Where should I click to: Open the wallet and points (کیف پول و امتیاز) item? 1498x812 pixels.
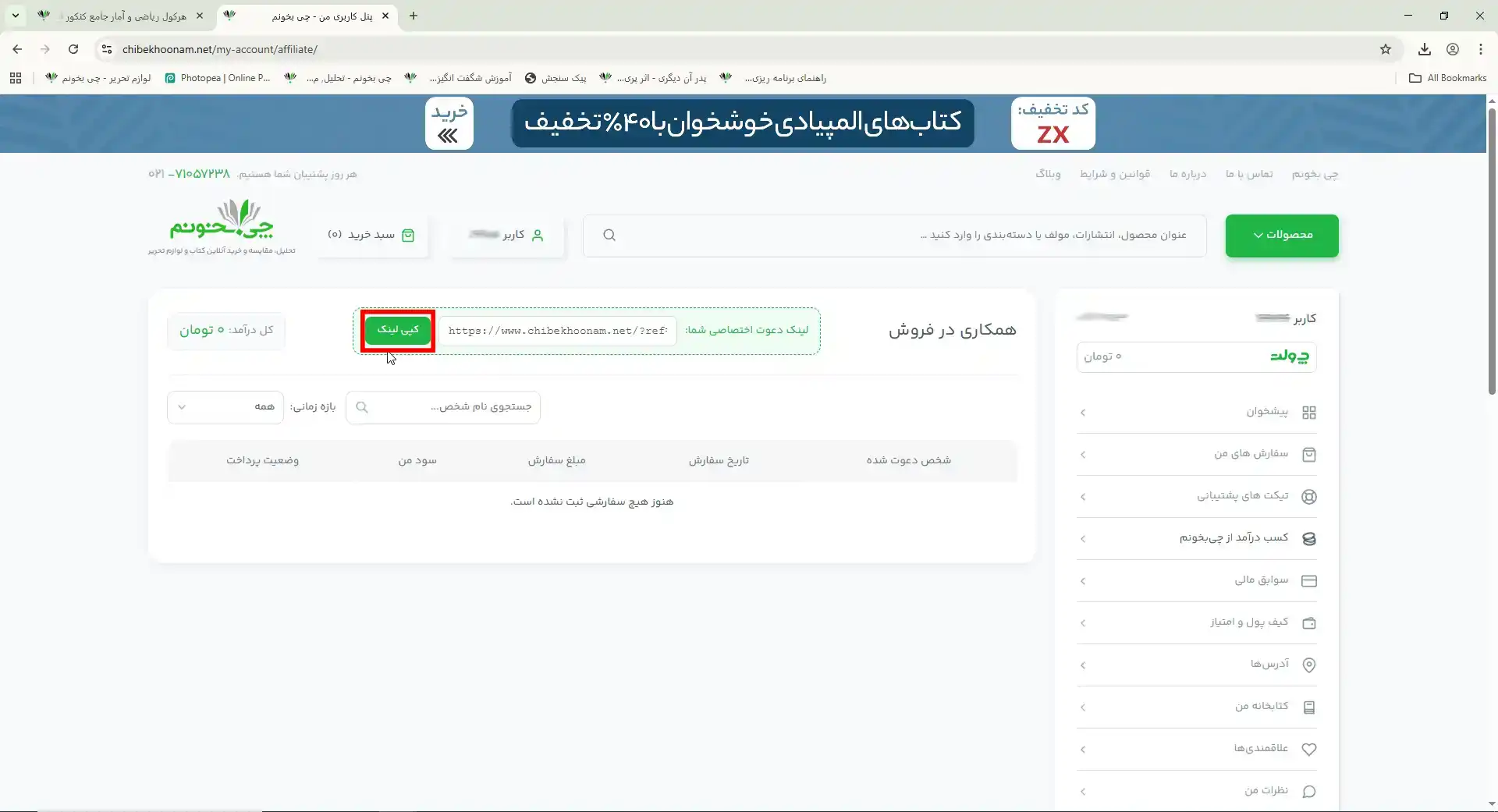[x=1248, y=622]
